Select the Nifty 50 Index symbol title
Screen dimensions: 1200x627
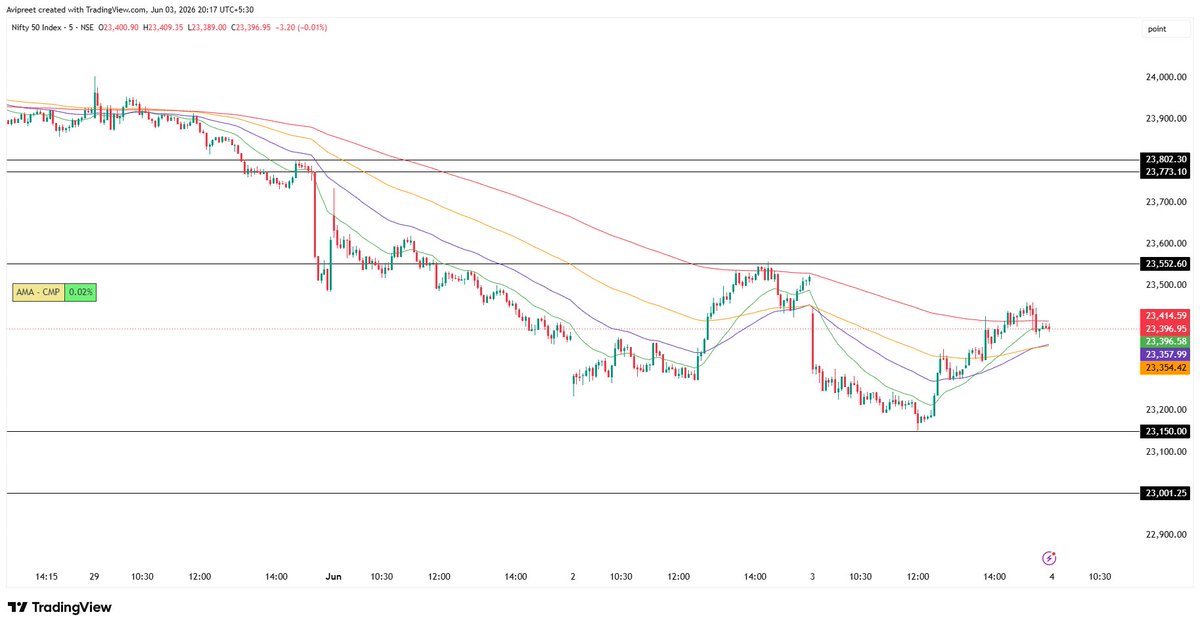point(53,27)
